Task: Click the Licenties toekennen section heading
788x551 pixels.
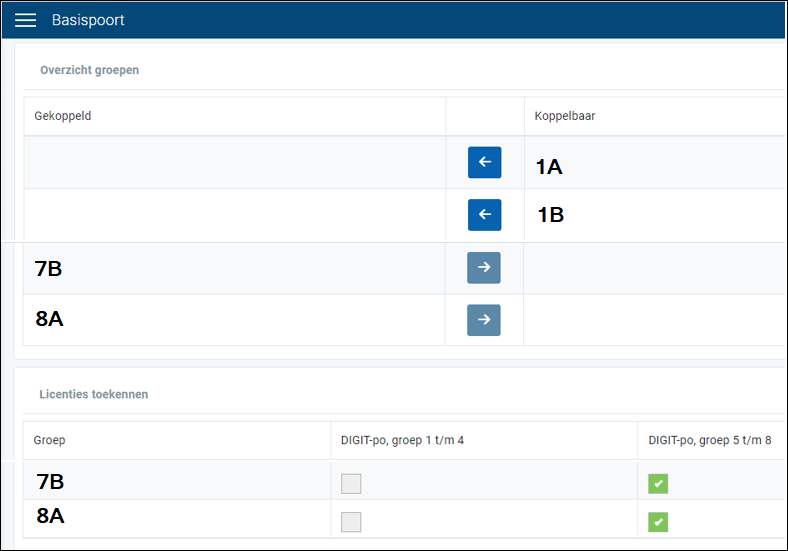Action: 94,394
